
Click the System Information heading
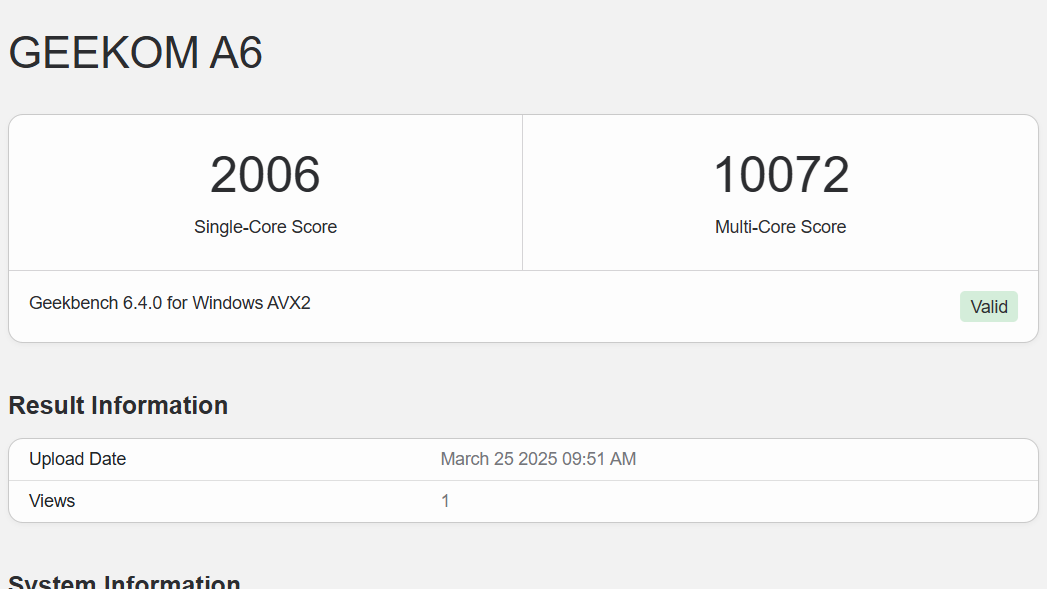tap(124, 581)
